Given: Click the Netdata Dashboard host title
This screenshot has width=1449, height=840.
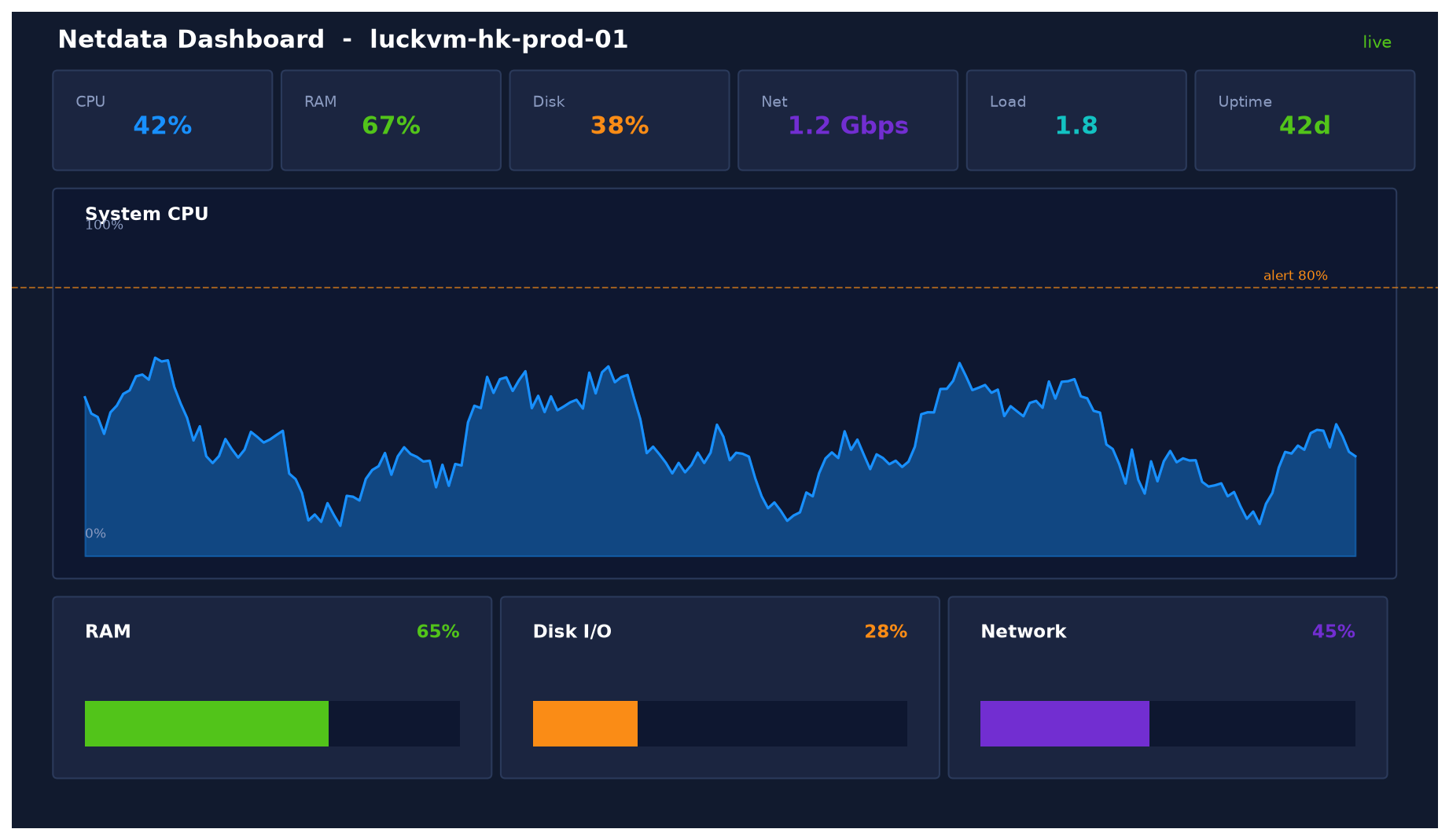Looking at the screenshot, I should tap(343, 39).
